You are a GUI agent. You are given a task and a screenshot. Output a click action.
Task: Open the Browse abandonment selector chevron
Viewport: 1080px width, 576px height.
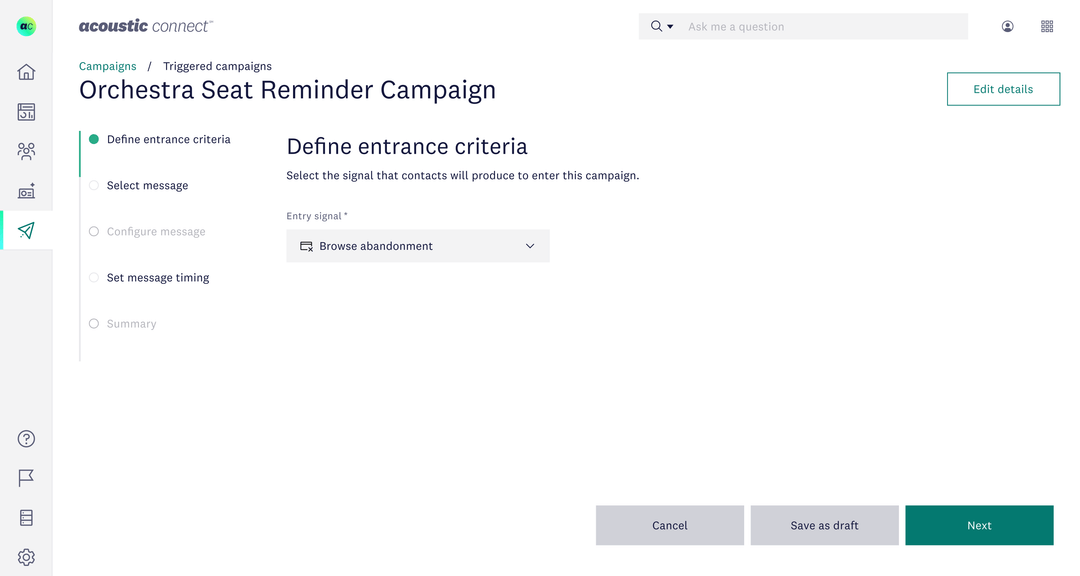pos(530,246)
